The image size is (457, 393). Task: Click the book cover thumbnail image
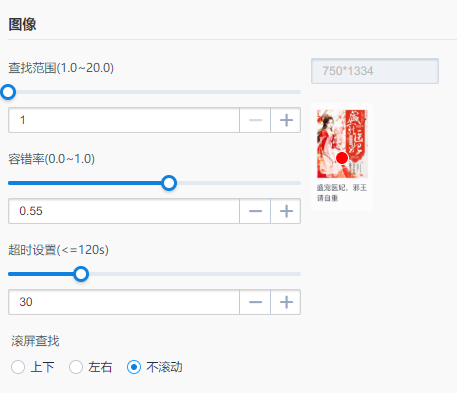click(x=342, y=144)
